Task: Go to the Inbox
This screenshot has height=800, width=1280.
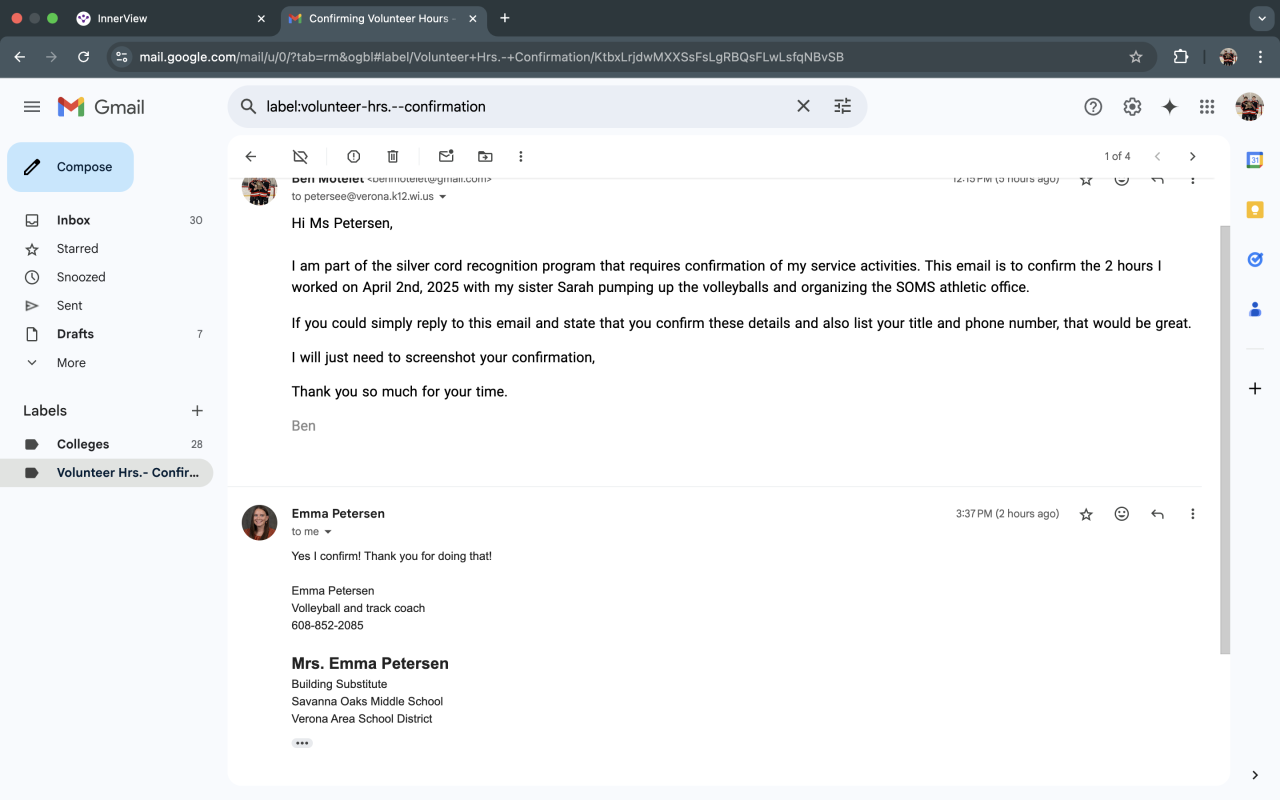Action: pyautogui.click(x=73, y=220)
